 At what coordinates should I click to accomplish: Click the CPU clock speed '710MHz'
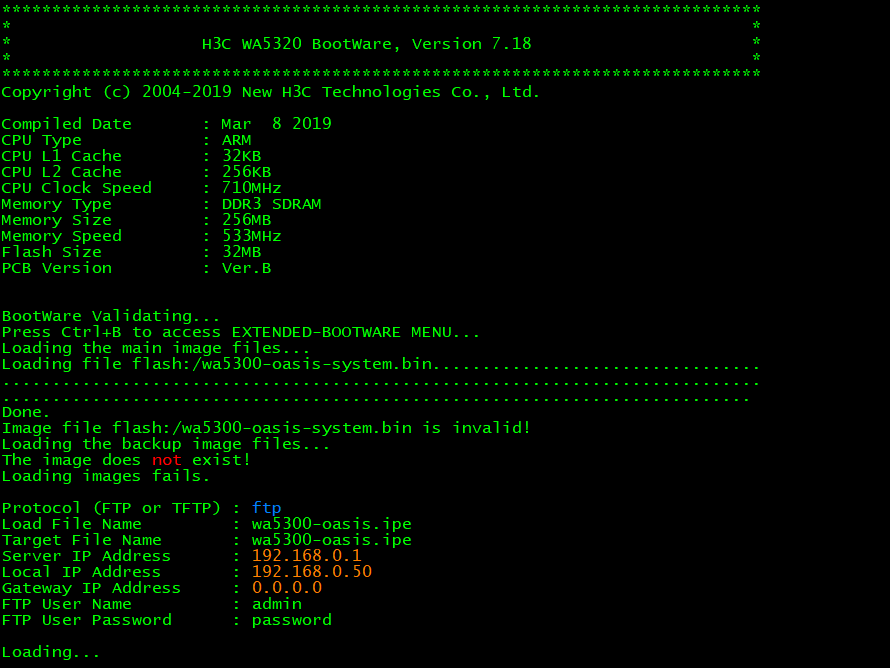tap(251, 188)
